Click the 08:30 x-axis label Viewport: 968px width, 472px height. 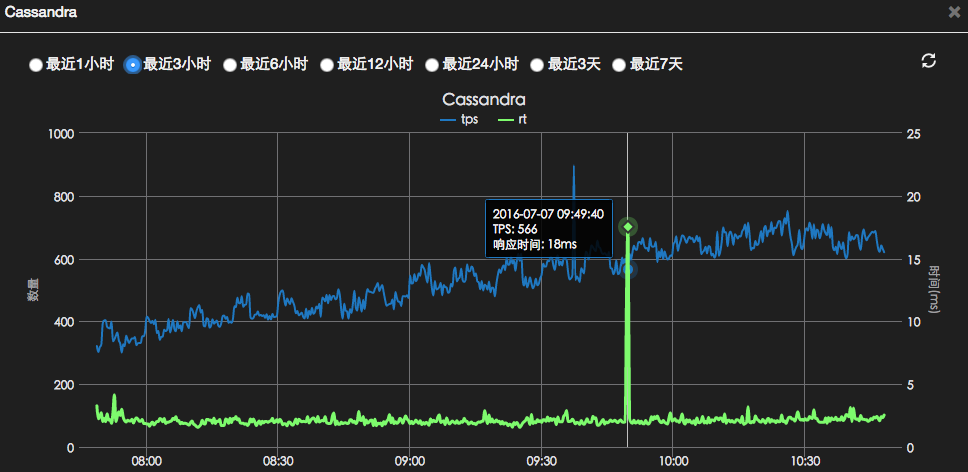[x=278, y=462]
